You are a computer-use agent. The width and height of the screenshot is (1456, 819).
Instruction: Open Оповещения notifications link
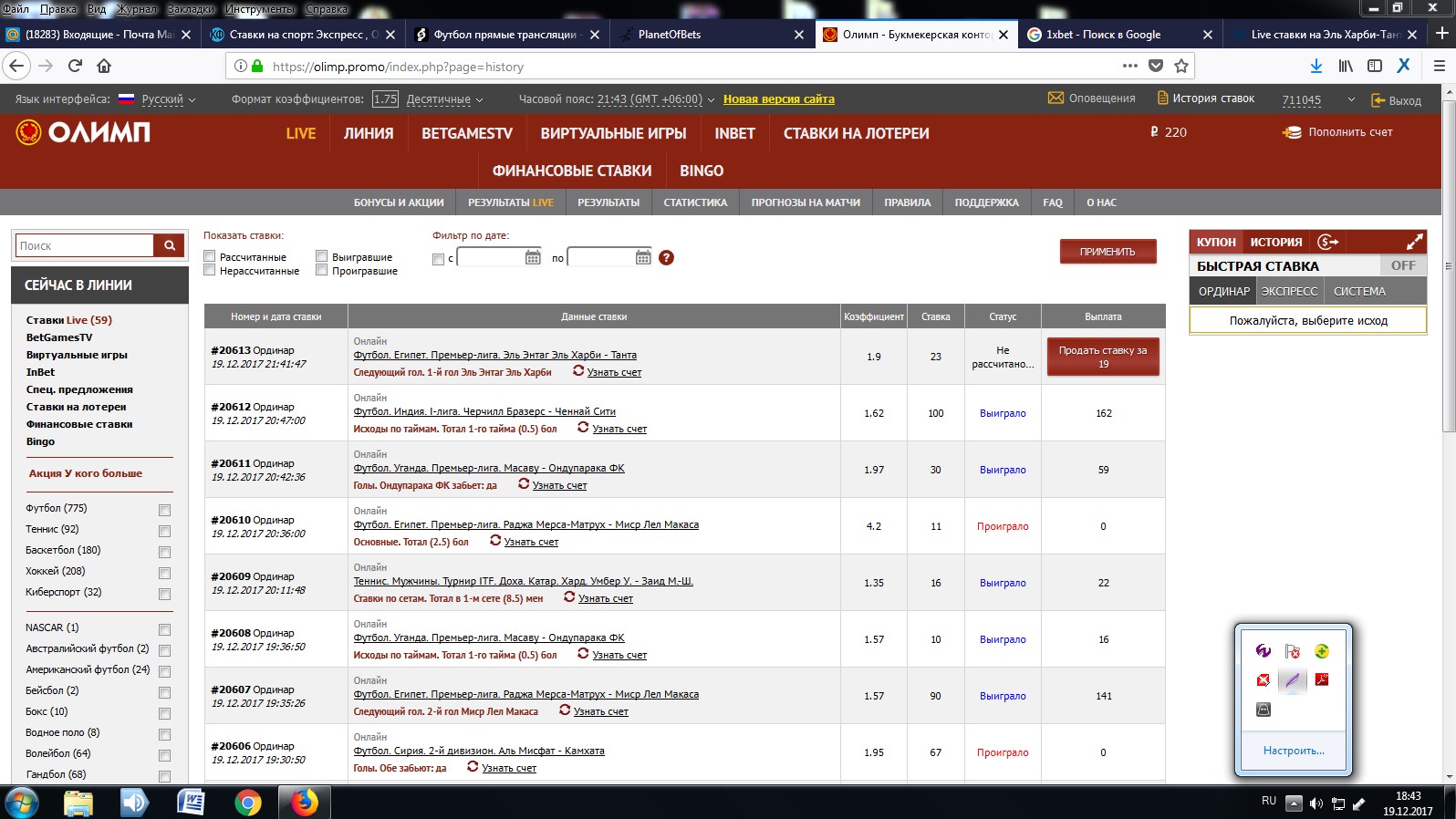[1102, 98]
